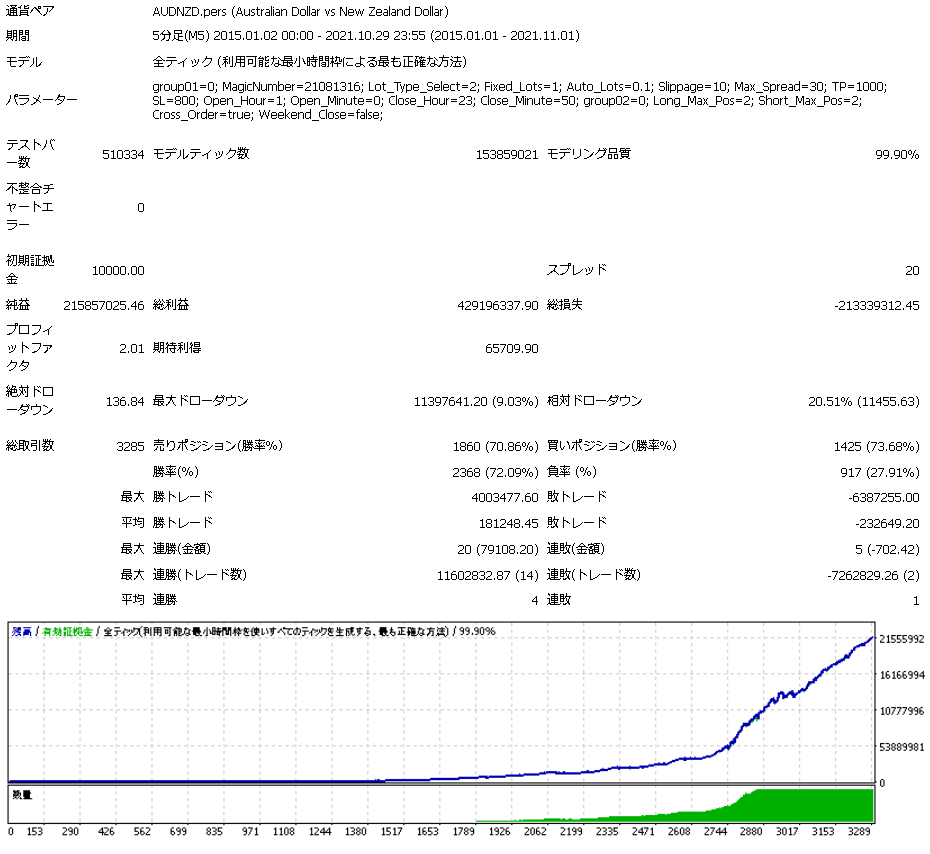Click the gross profit value 429196337.90
The width and height of the screenshot is (930, 854).
click(x=498, y=305)
